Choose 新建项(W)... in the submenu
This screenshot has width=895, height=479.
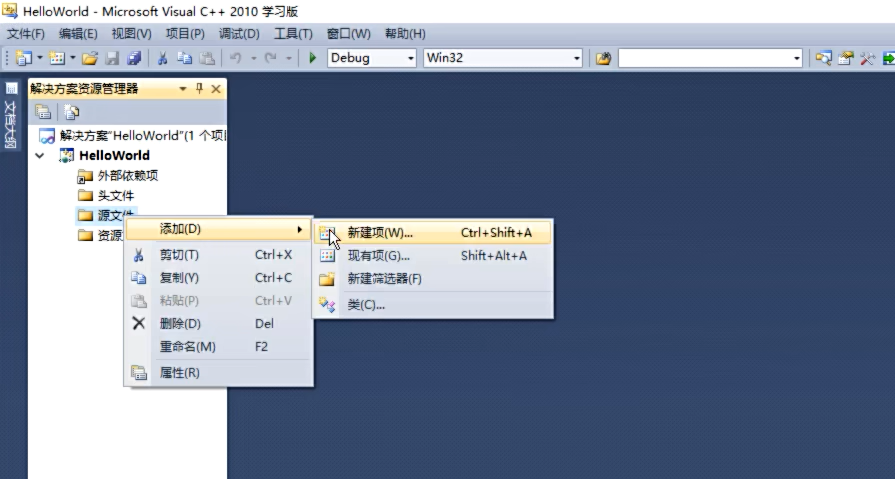433,233
